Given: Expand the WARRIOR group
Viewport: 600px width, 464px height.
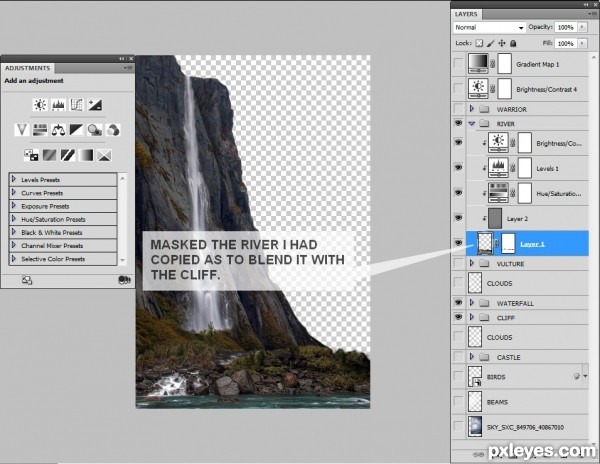Looking at the screenshot, I should pyautogui.click(x=472, y=109).
